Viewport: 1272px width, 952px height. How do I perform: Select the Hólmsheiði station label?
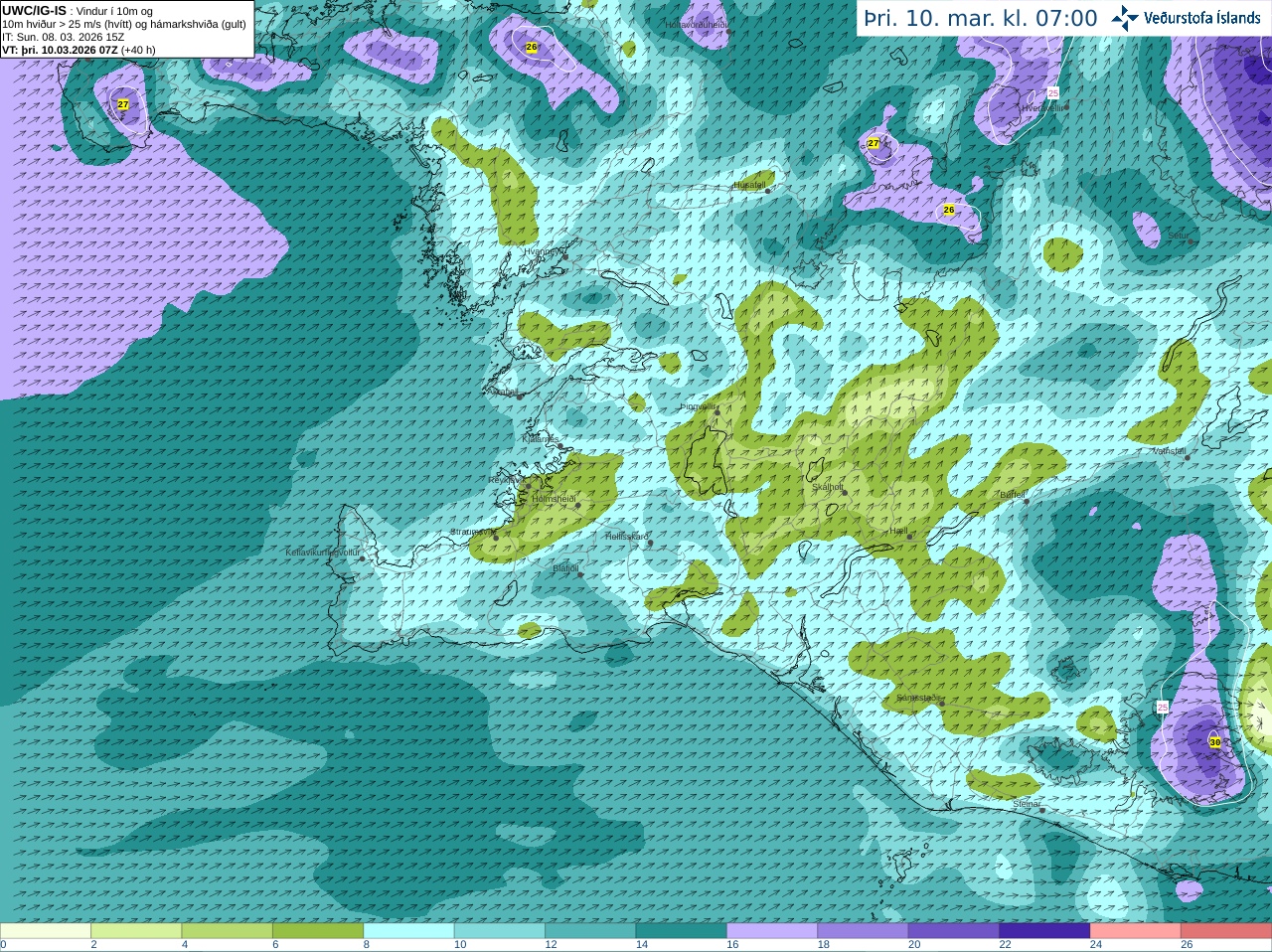tap(554, 499)
